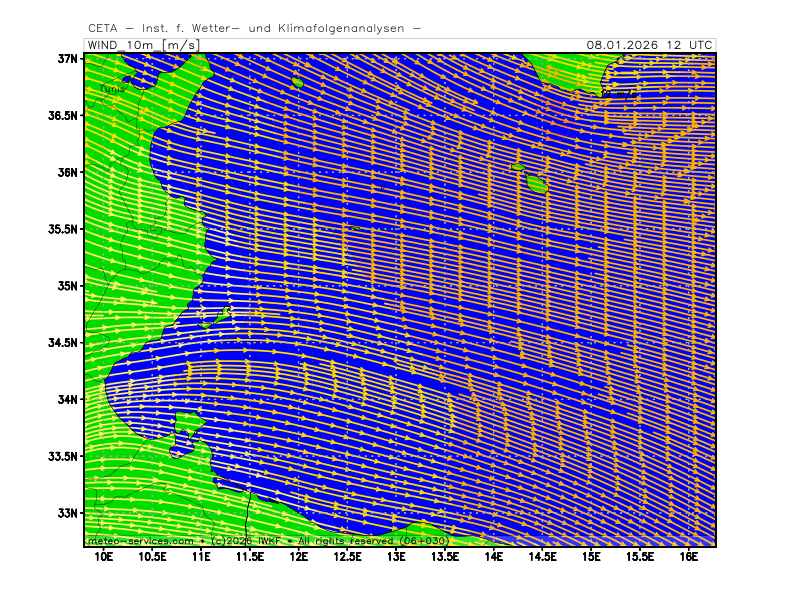Click the small Lampedusa island near 35.5N
Screen dimensions: 800x600
354,228
